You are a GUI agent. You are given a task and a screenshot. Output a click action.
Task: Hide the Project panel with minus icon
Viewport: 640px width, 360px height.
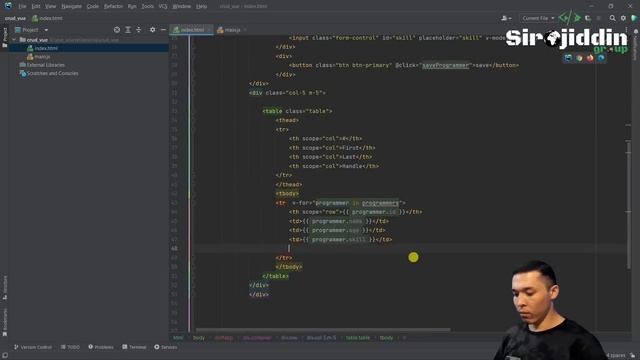pos(163,30)
